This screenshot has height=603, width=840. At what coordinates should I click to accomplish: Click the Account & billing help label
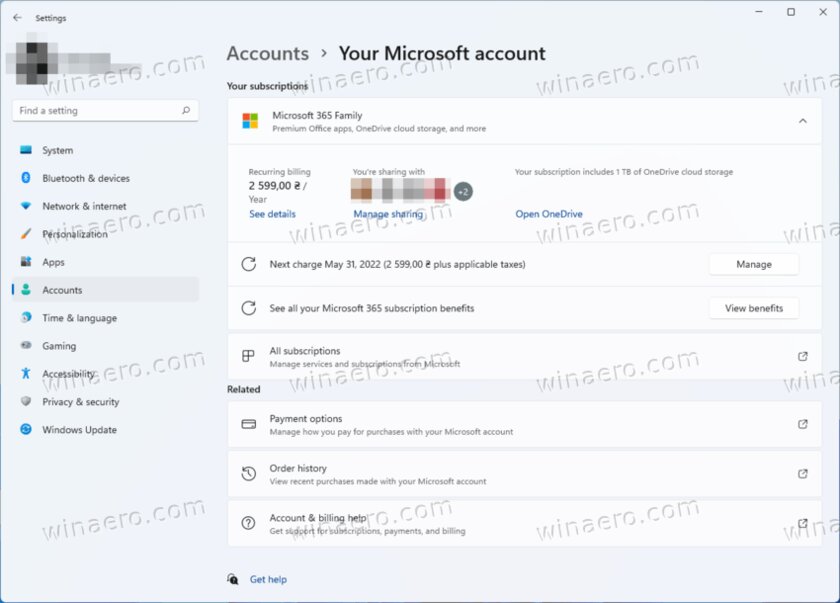click(318, 518)
